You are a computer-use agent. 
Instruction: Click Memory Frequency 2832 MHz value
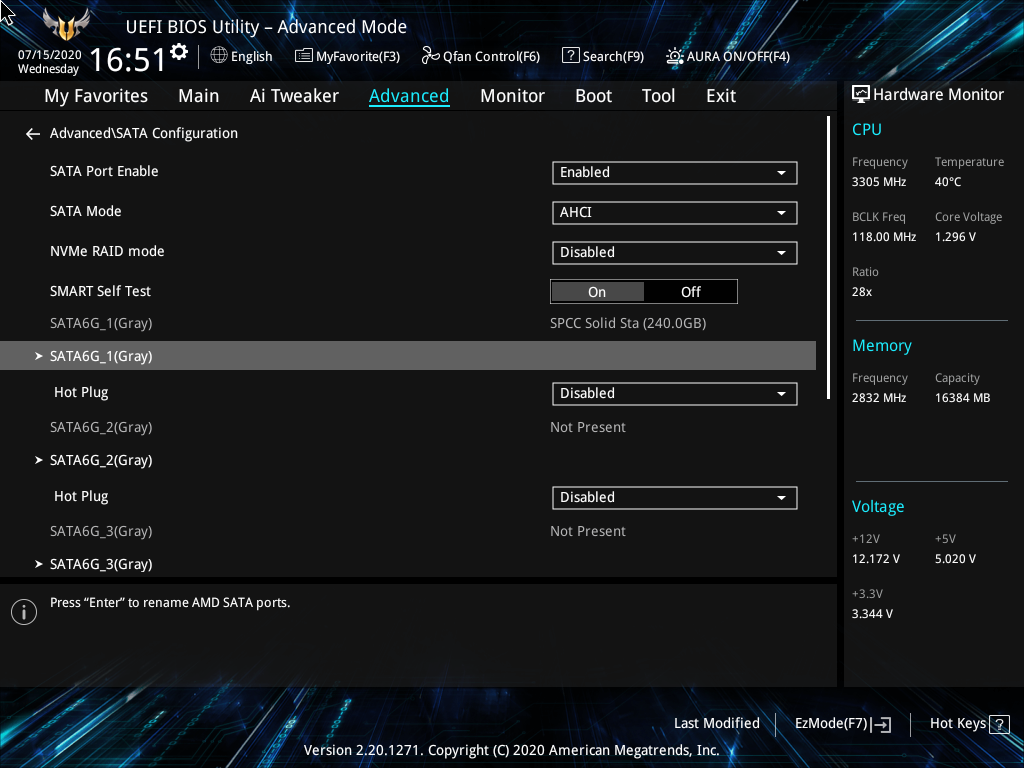click(x=878, y=398)
